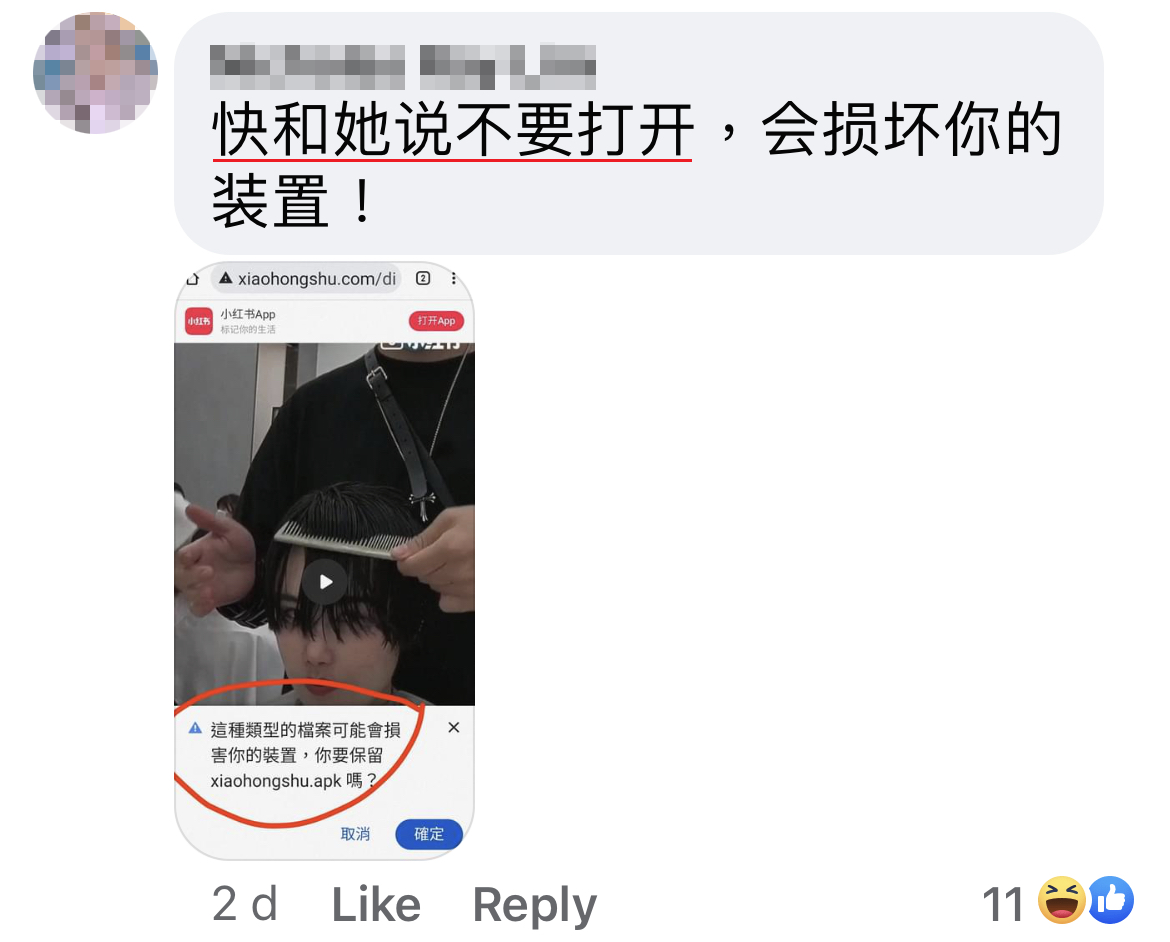1170x942 pixels.
Task: Click the blue thumbs-up reaction icon
Action: pyautogui.click(x=1110, y=900)
